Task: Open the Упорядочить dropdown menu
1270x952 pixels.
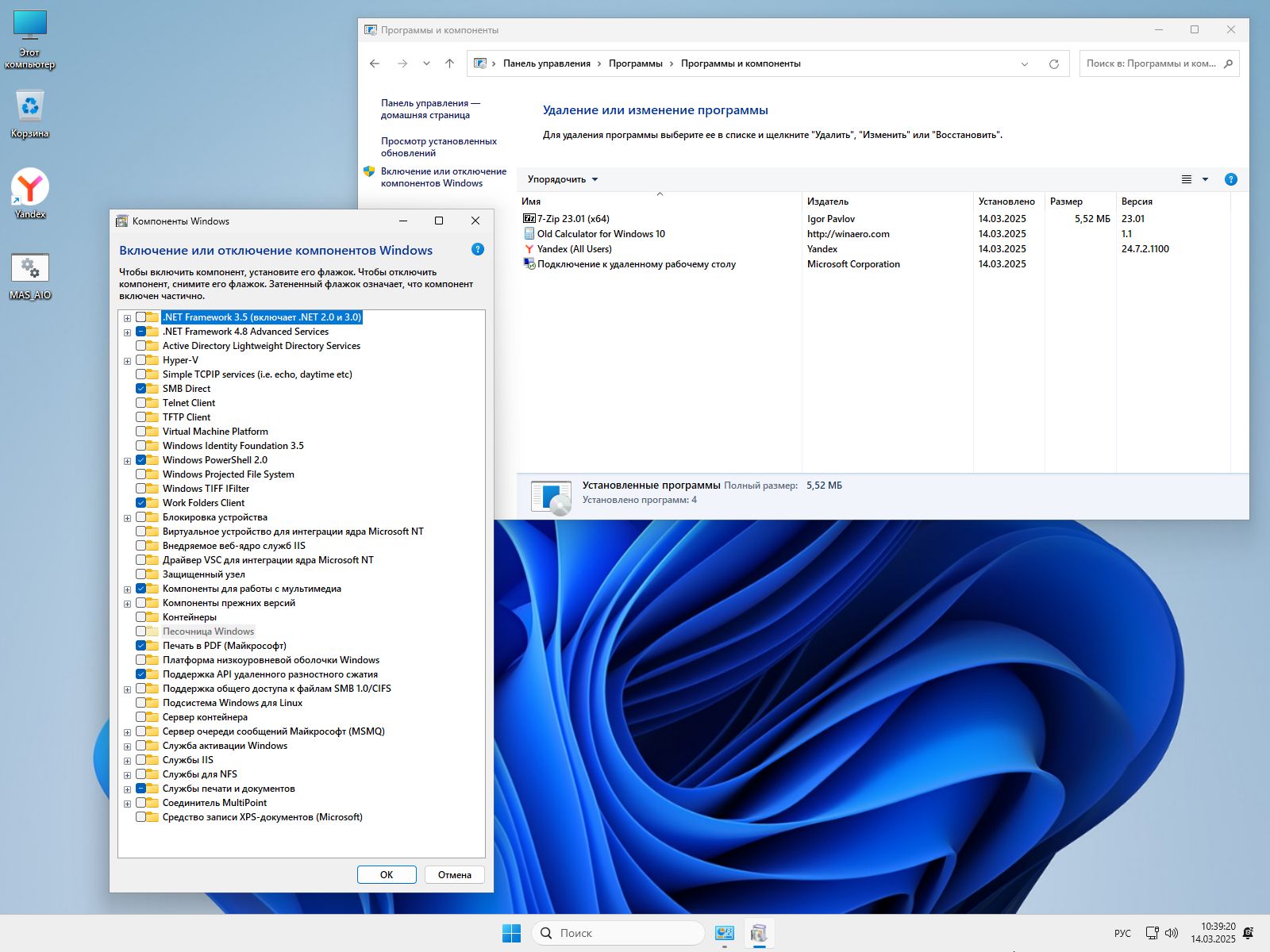Action: pos(563,179)
